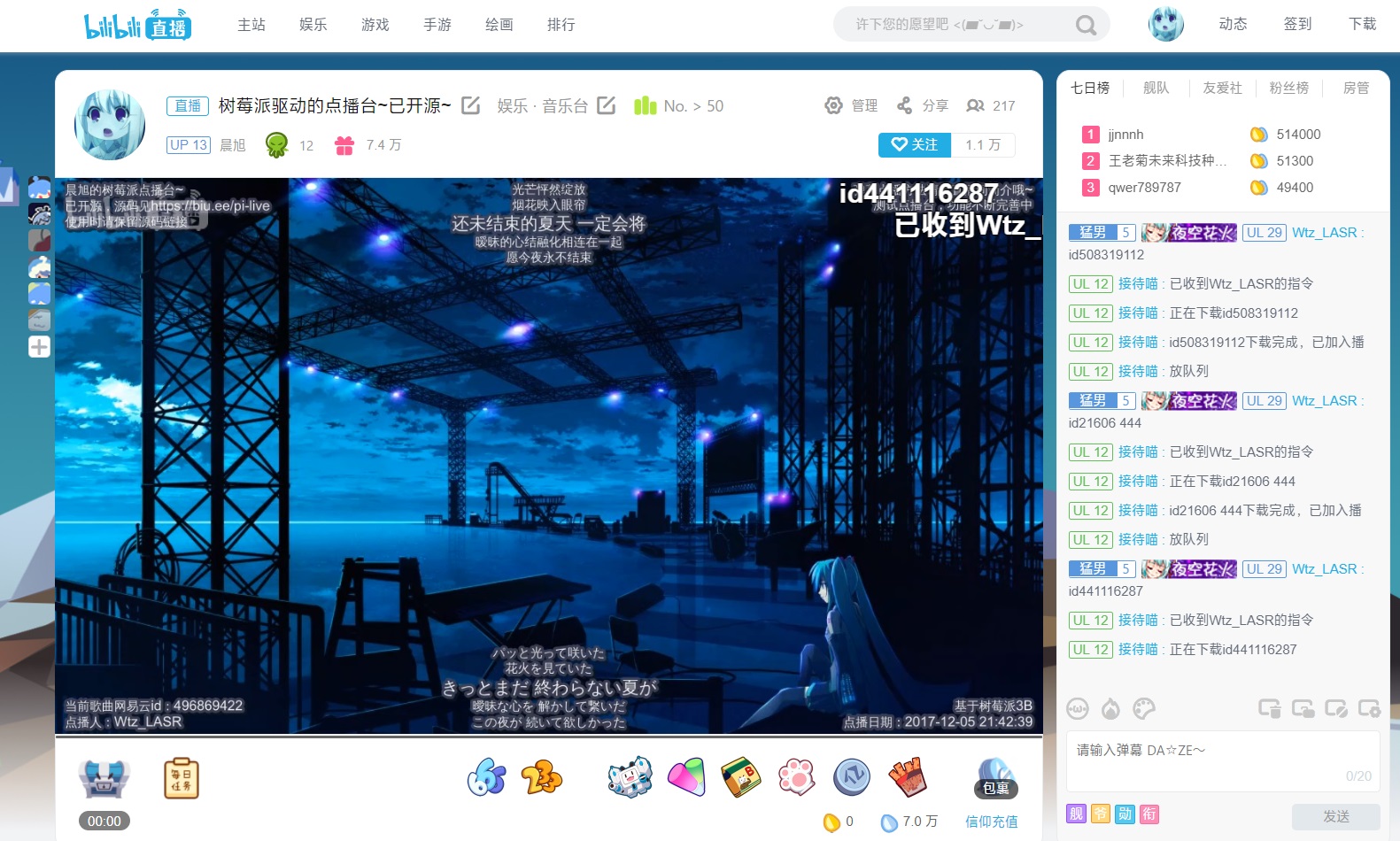Click the pink gift box icon

pos(344,145)
